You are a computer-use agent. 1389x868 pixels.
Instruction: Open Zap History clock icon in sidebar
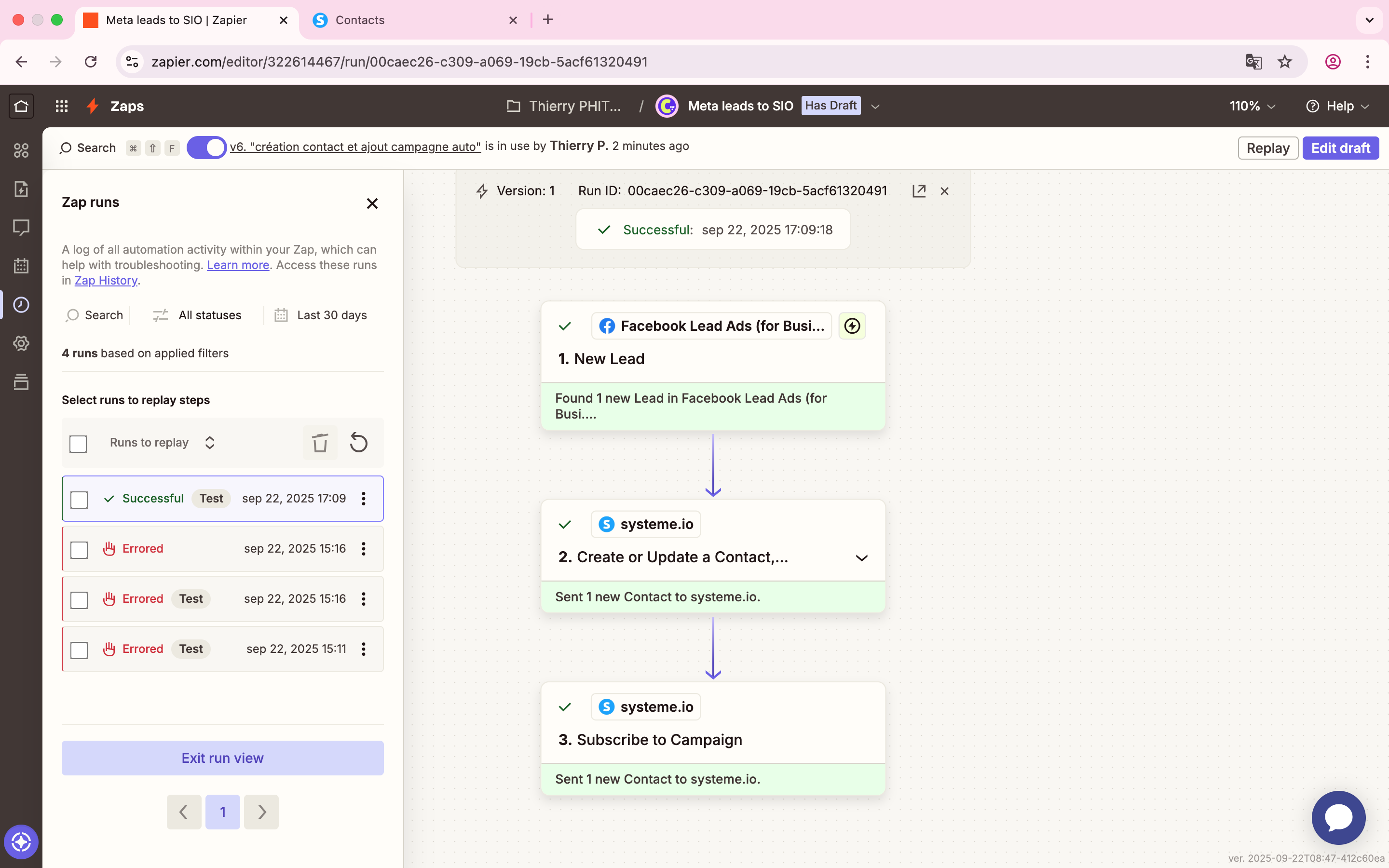21,304
